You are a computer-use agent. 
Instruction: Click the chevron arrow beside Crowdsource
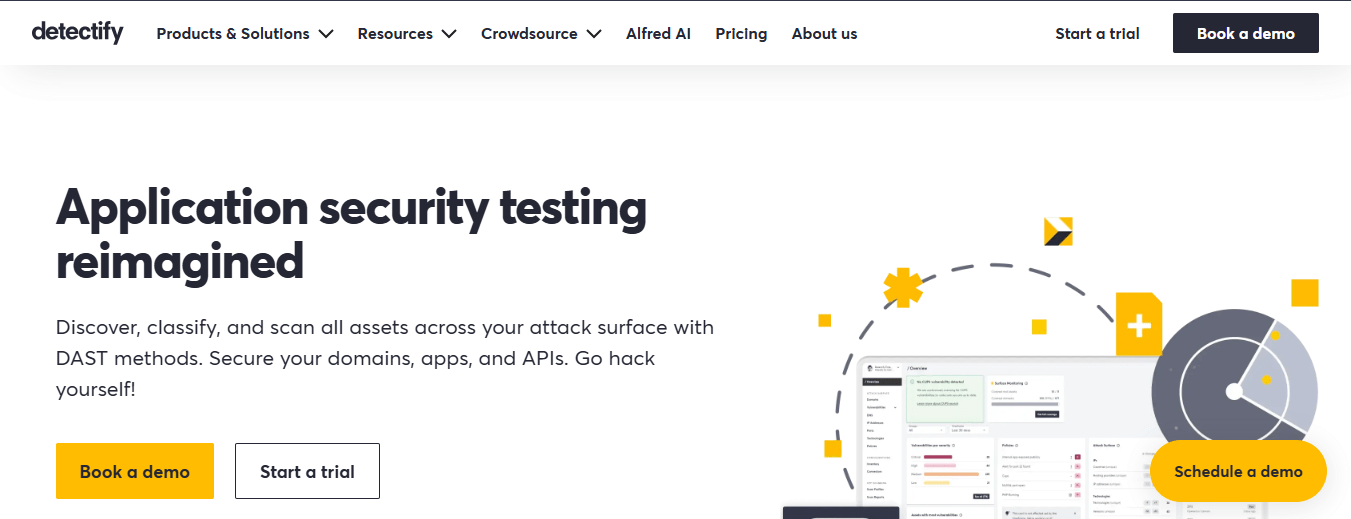click(594, 34)
